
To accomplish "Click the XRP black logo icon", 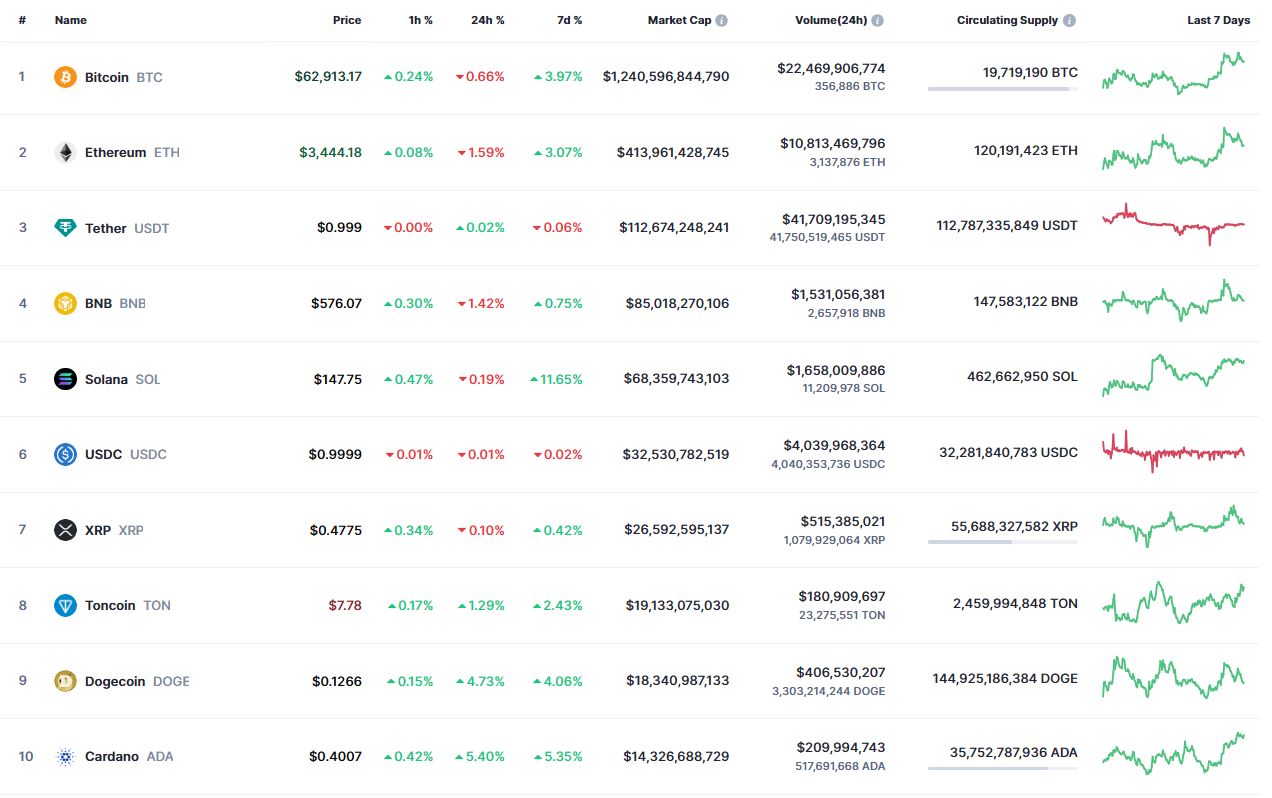I will click(65, 530).
